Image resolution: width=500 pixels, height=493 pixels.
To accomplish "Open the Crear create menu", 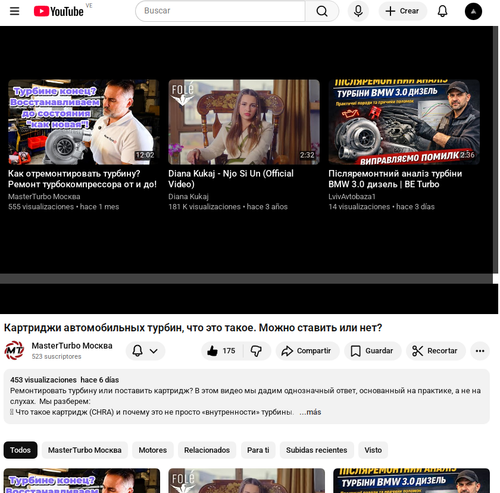I will 402,11.
